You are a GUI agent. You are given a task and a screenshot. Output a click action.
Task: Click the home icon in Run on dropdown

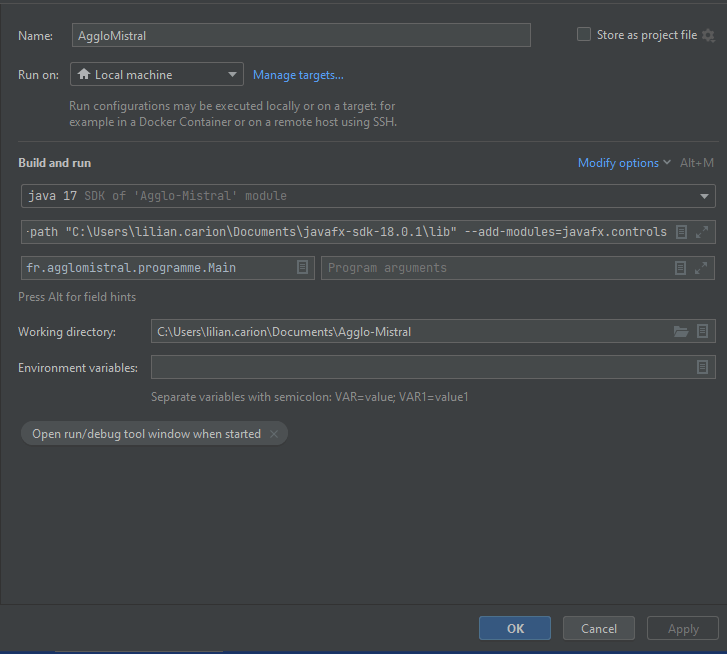[83, 74]
